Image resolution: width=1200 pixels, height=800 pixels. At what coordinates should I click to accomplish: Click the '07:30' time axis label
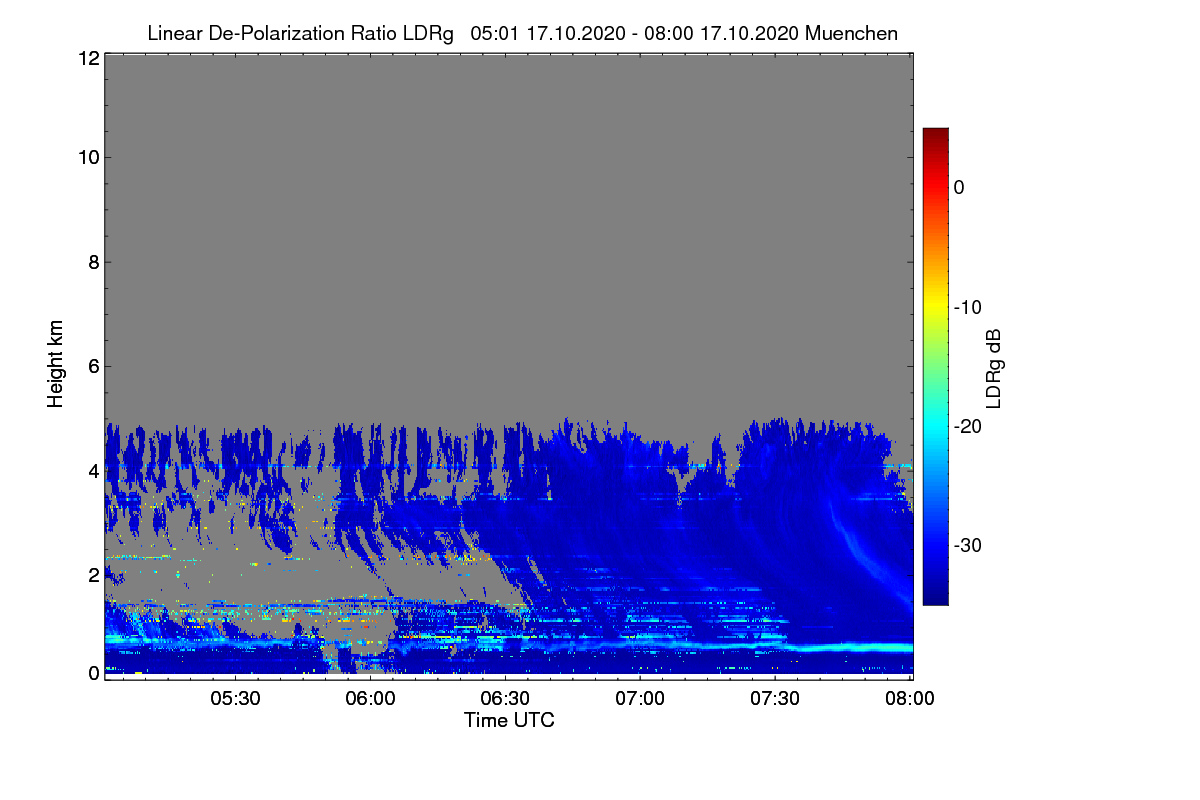point(775,699)
